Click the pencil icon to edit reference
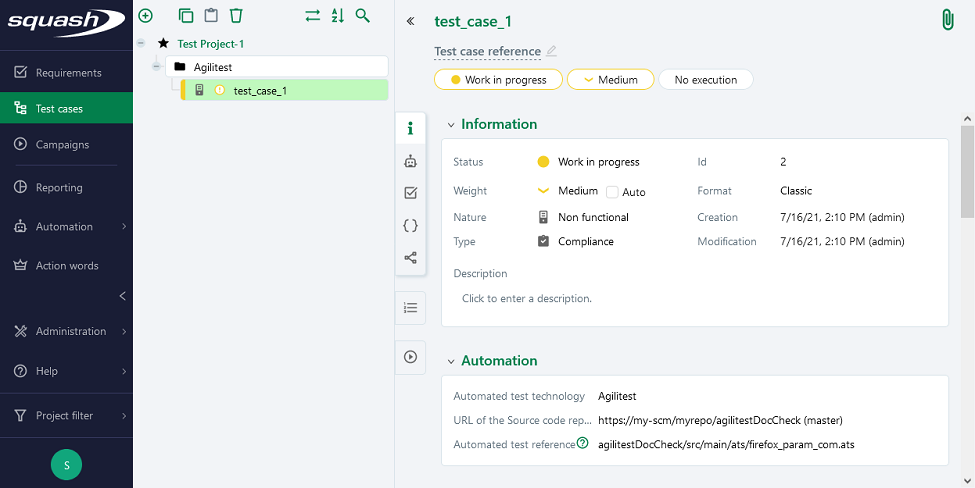Viewport: 975px width, 488px height. click(x=551, y=51)
